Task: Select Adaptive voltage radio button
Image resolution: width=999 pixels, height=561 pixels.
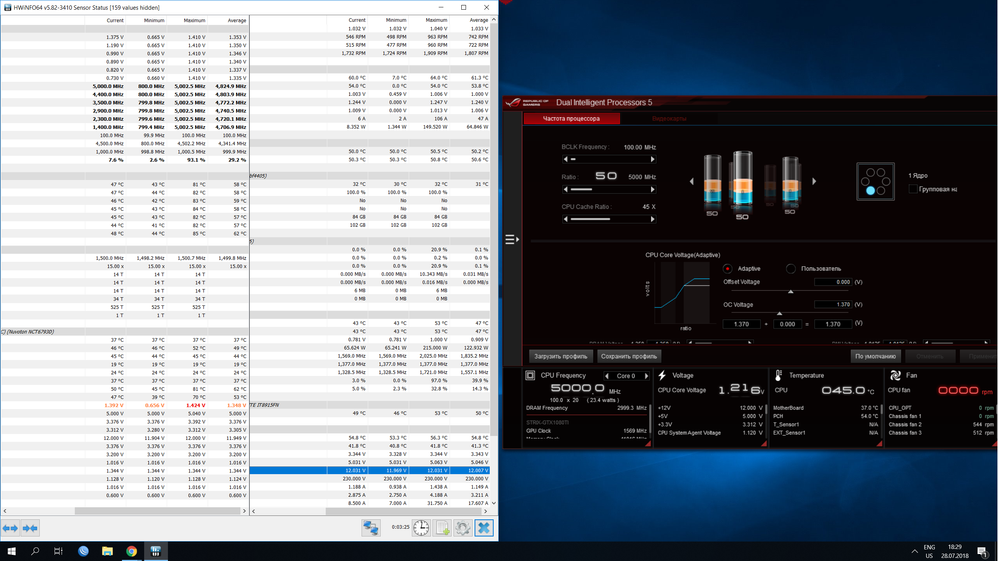Action: (x=727, y=269)
